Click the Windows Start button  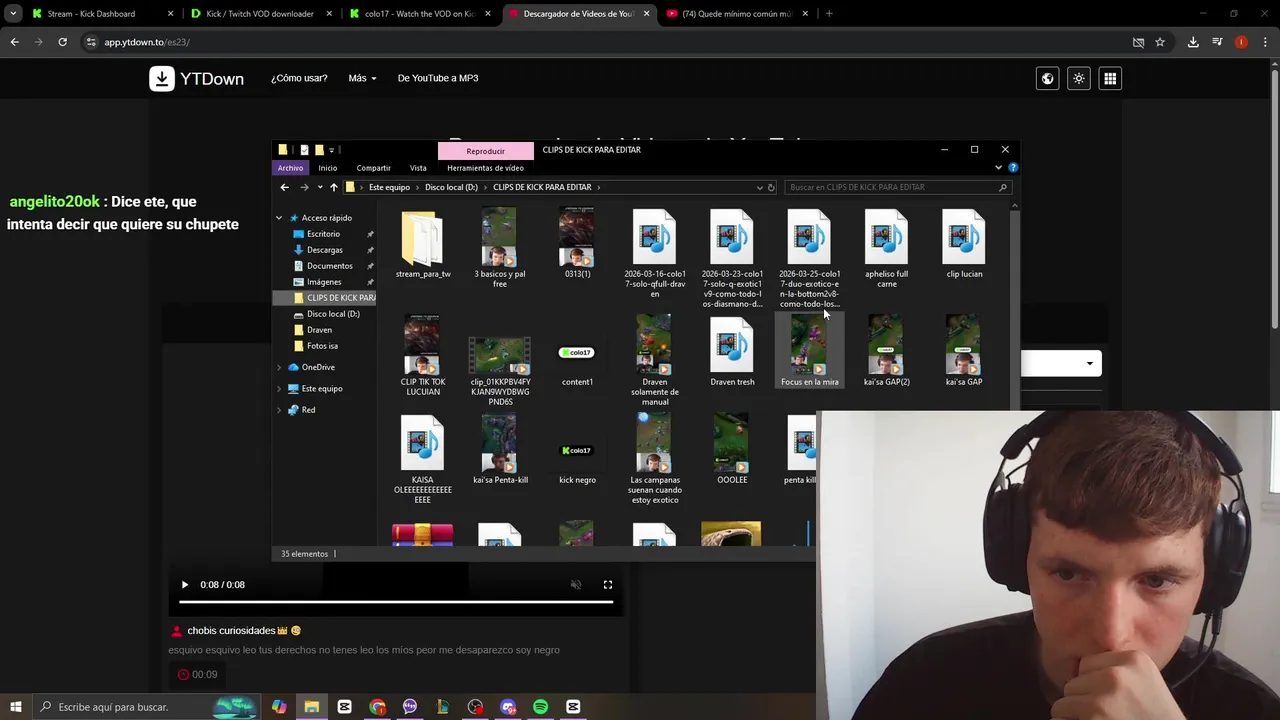pyautogui.click(x=15, y=707)
